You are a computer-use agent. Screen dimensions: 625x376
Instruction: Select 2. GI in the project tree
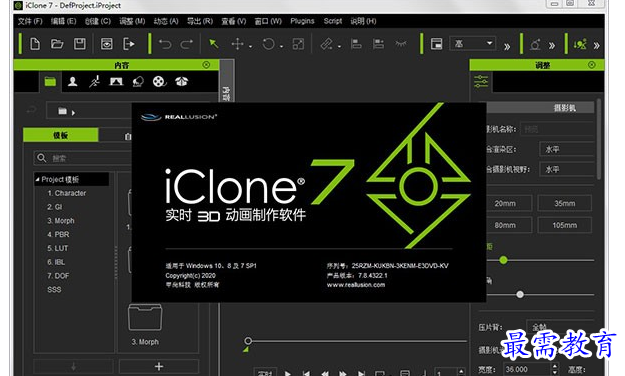click(x=55, y=207)
